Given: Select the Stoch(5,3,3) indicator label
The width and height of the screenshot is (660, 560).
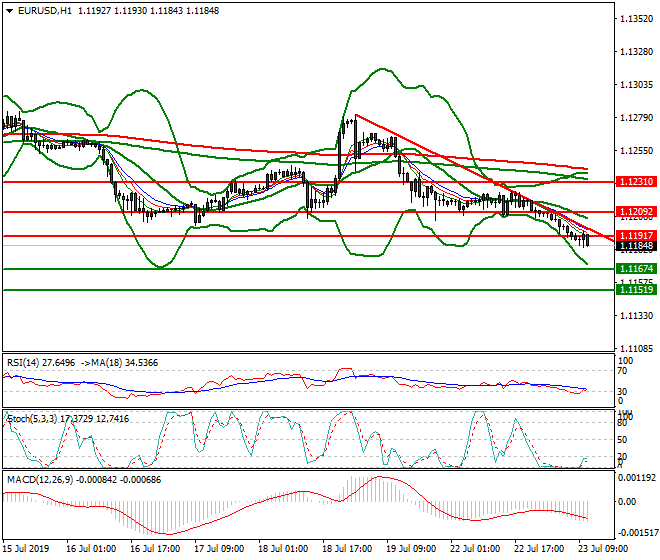Looking at the screenshot, I should [x=32, y=419].
